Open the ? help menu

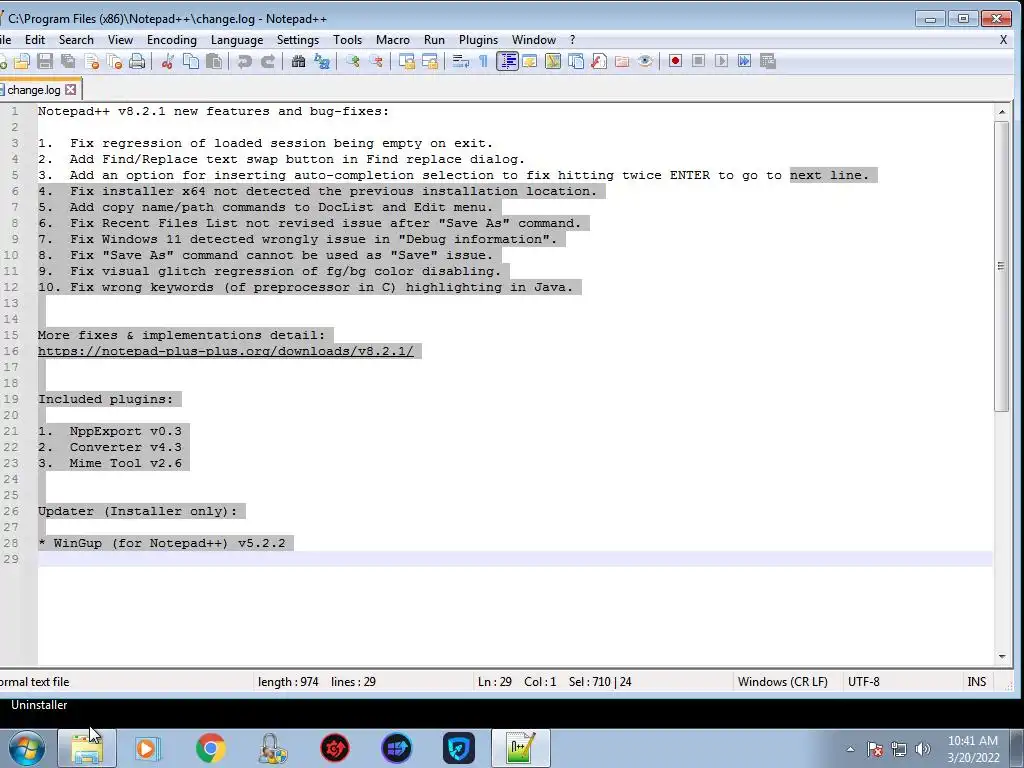coord(572,40)
